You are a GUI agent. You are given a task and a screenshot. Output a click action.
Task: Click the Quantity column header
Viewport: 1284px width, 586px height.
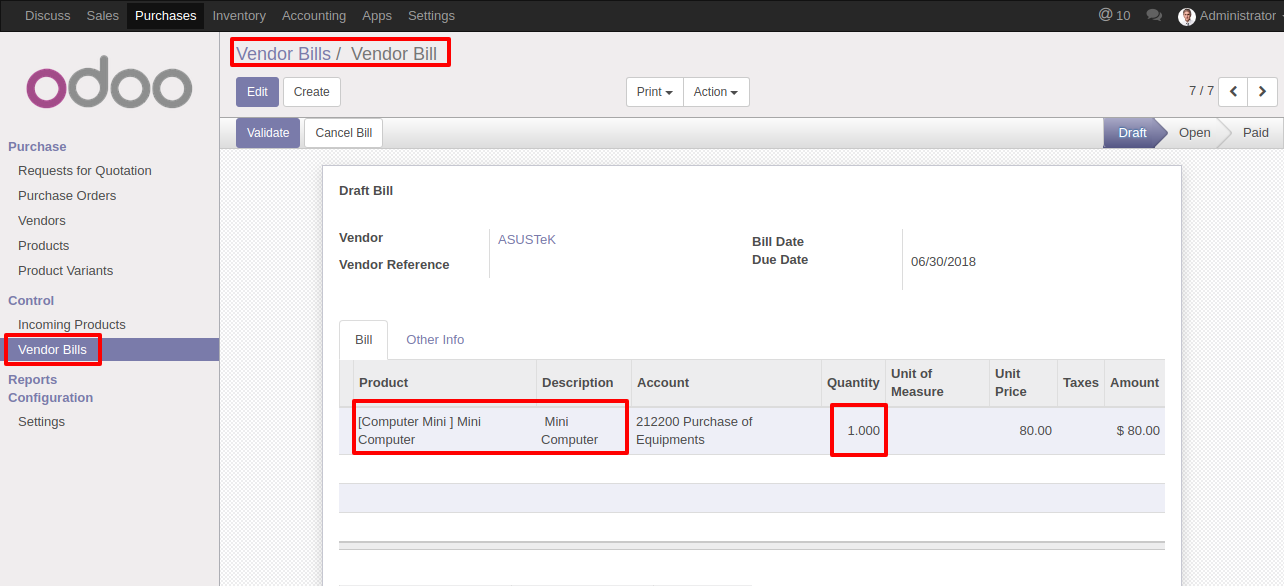click(853, 383)
